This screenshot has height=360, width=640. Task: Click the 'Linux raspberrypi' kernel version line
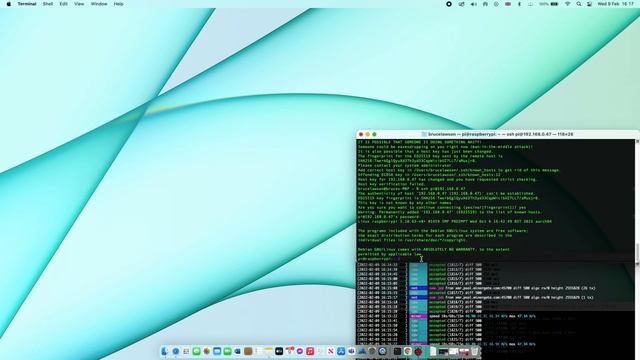(455, 221)
